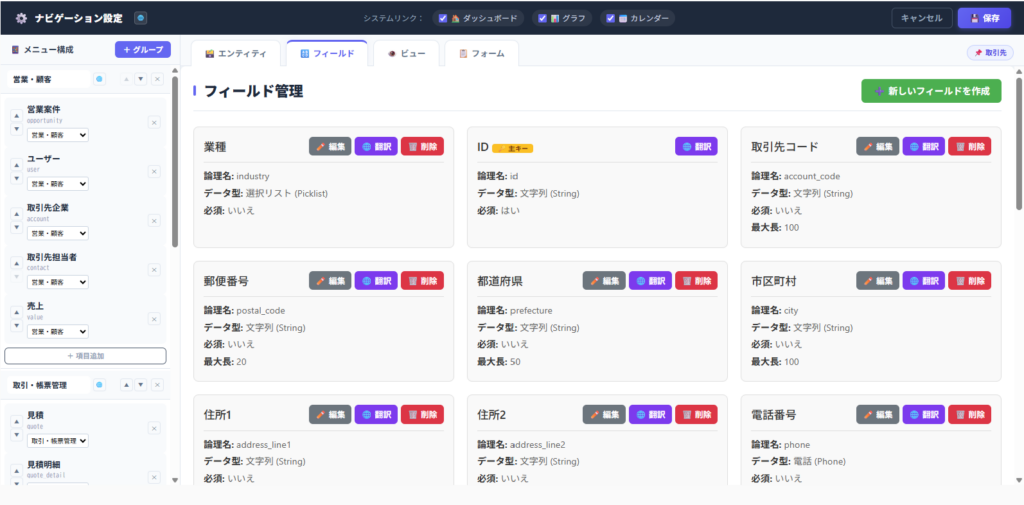
Task: Move 取引・帳票管理 group up
Action: tap(126, 385)
